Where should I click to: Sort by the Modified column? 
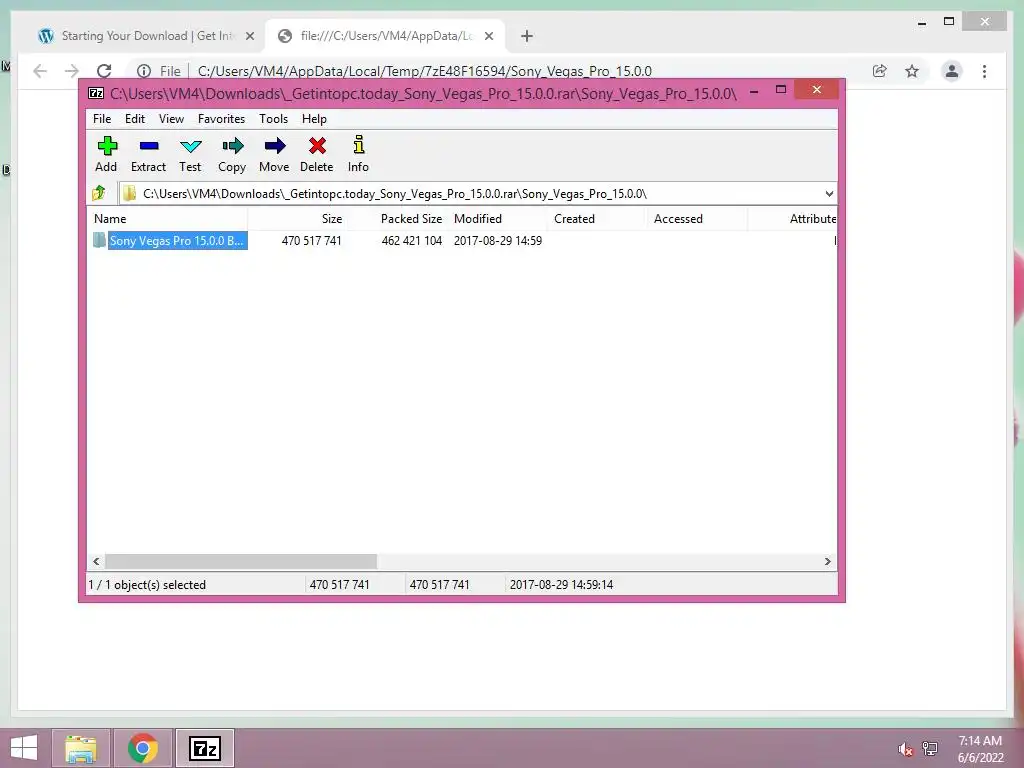tap(498, 219)
